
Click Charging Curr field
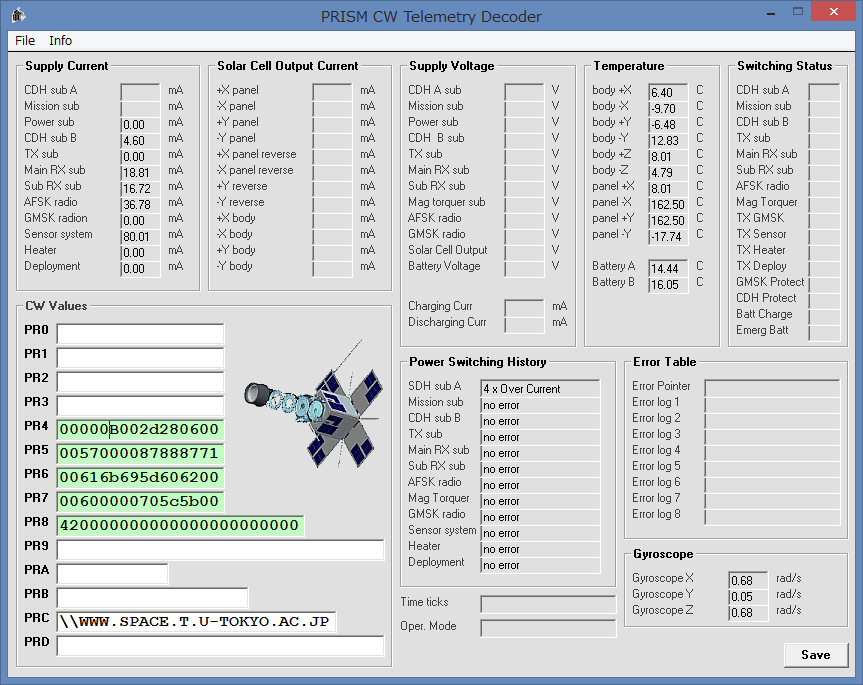click(x=524, y=308)
